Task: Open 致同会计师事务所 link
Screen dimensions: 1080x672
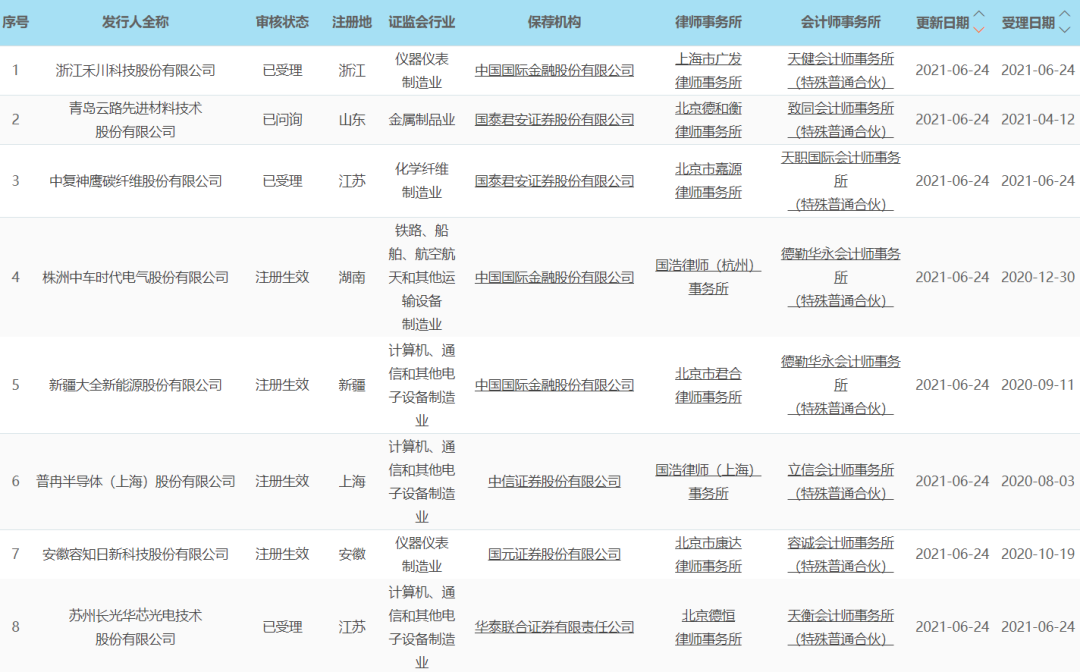Action: [x=840, y=119]
